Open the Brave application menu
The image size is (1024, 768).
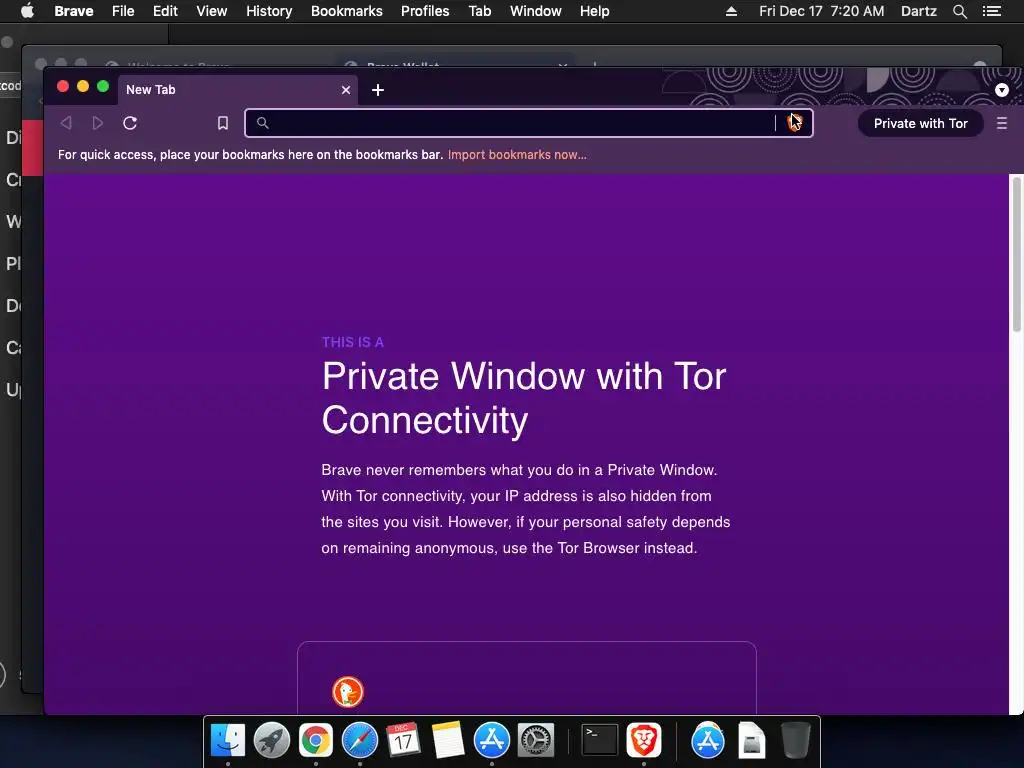pos(74,11)
